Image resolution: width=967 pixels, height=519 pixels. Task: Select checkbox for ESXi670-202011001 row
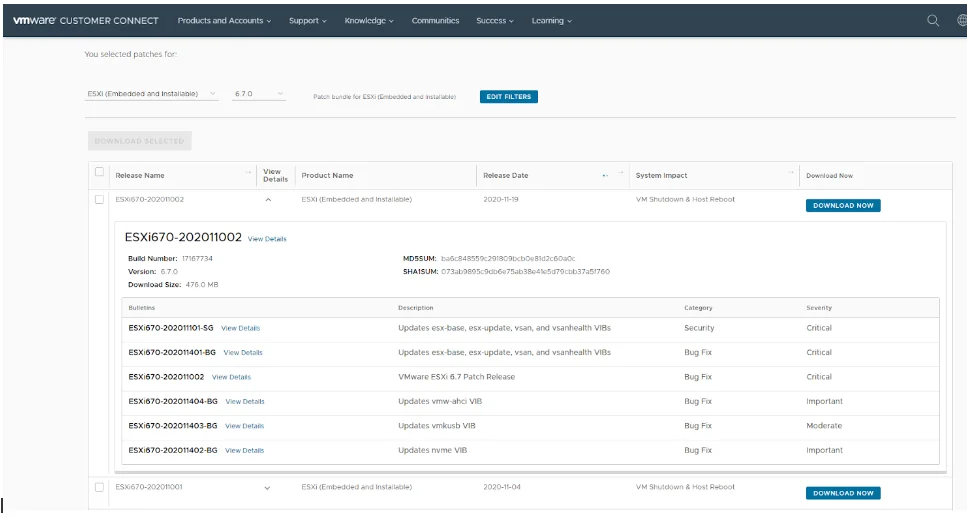[x=99, y=487]
